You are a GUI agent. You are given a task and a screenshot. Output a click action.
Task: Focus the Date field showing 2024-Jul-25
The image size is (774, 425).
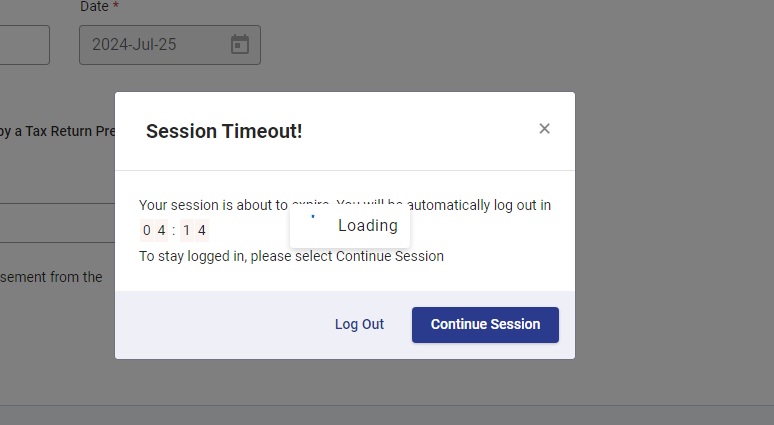click(170, 45)
